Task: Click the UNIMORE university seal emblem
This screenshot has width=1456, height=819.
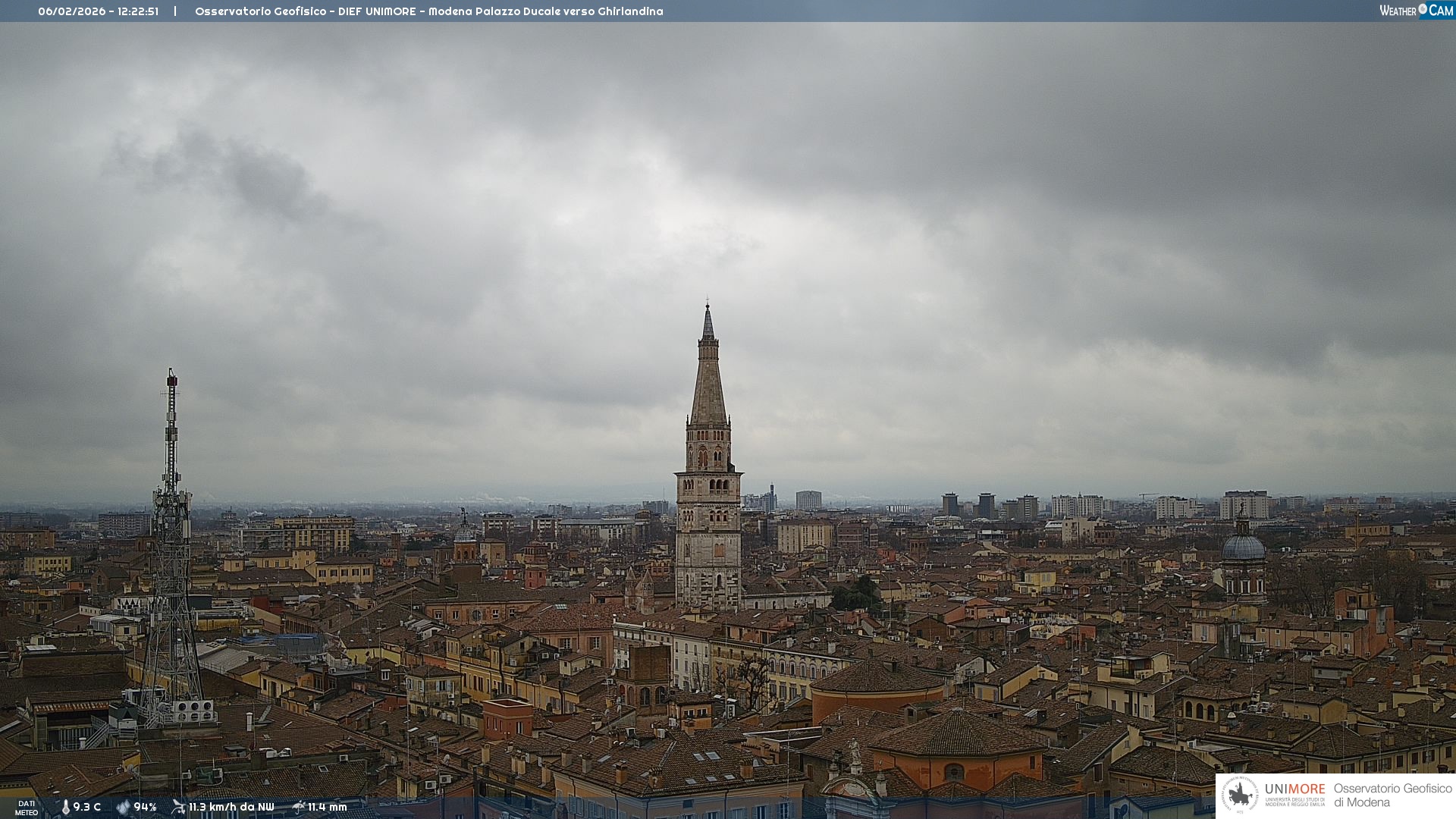Action: coord(1240,795)
